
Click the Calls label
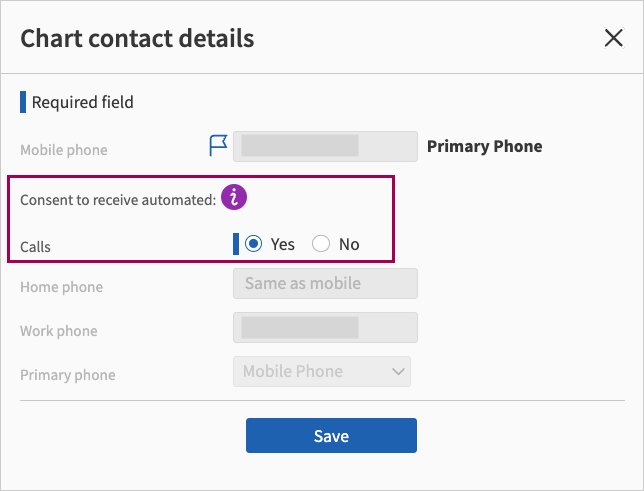pos(35,246)
